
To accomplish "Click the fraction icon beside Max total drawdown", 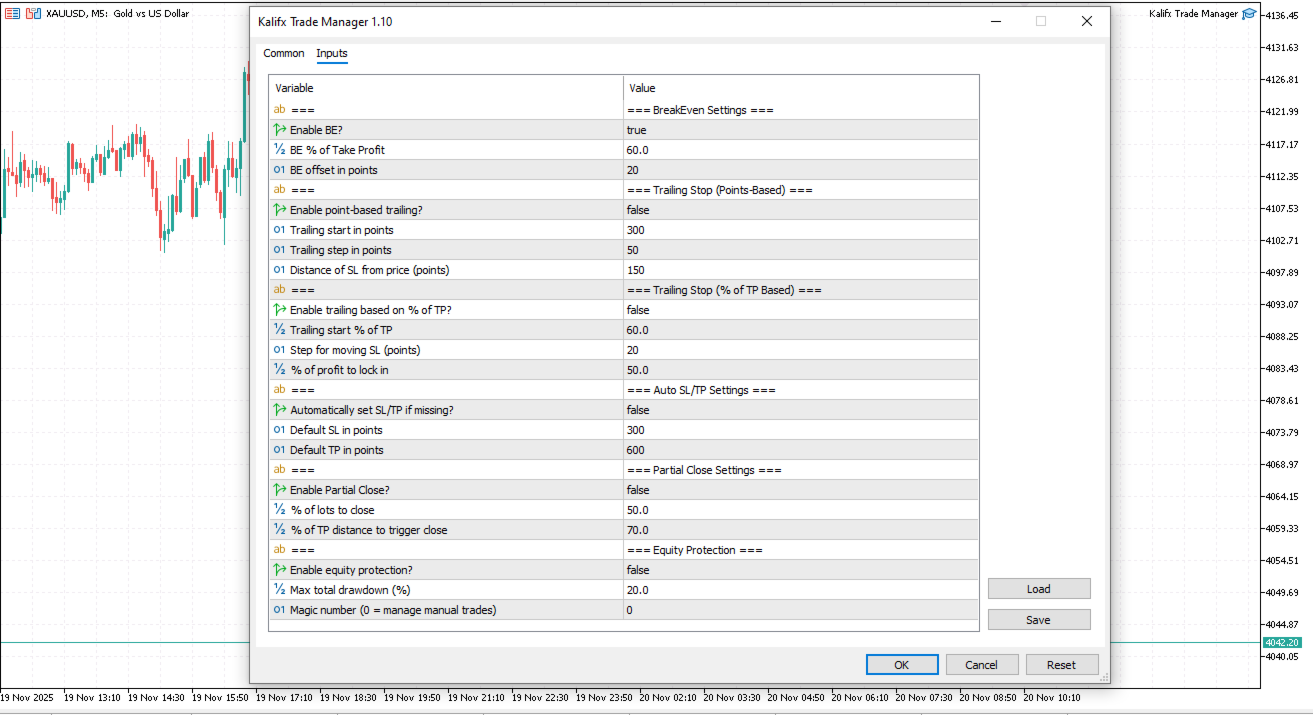I will 280,590.
